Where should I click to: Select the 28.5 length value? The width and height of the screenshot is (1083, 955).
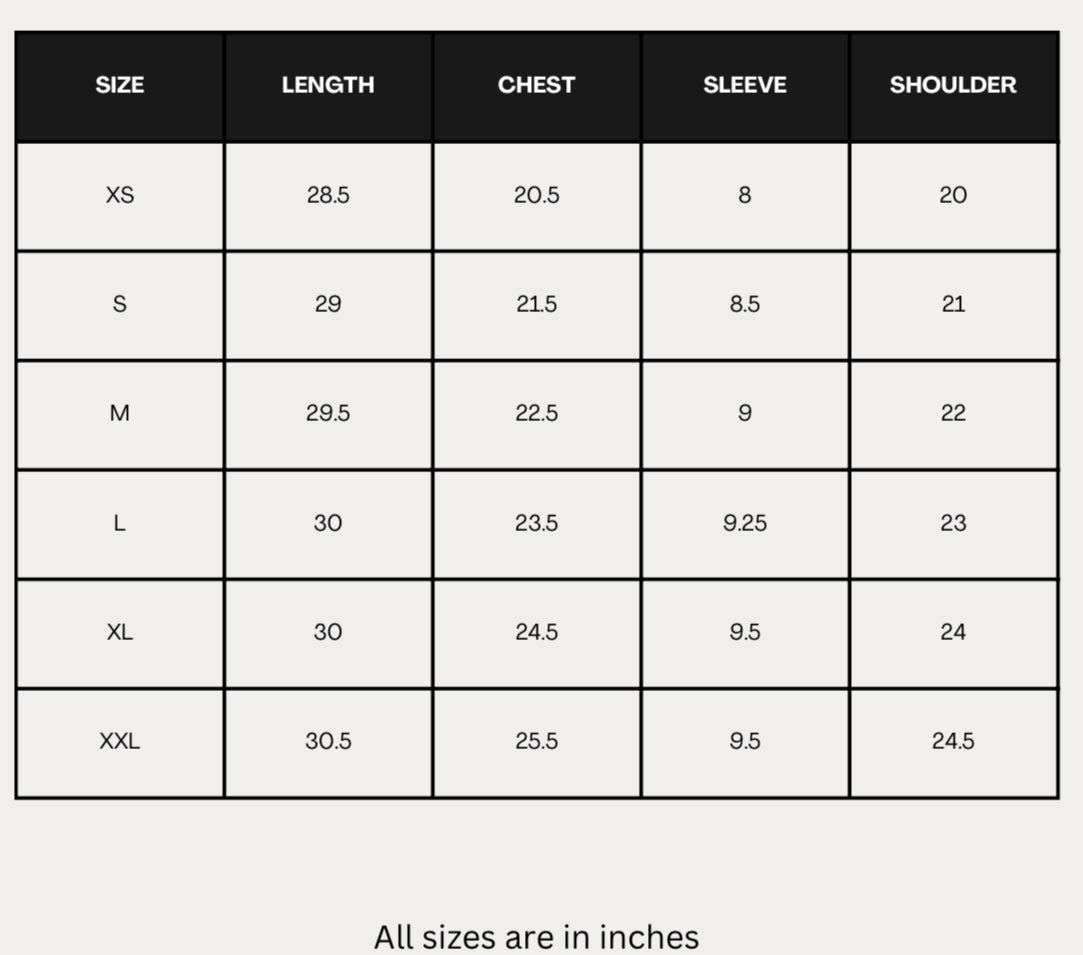click(x=328, y=195)
